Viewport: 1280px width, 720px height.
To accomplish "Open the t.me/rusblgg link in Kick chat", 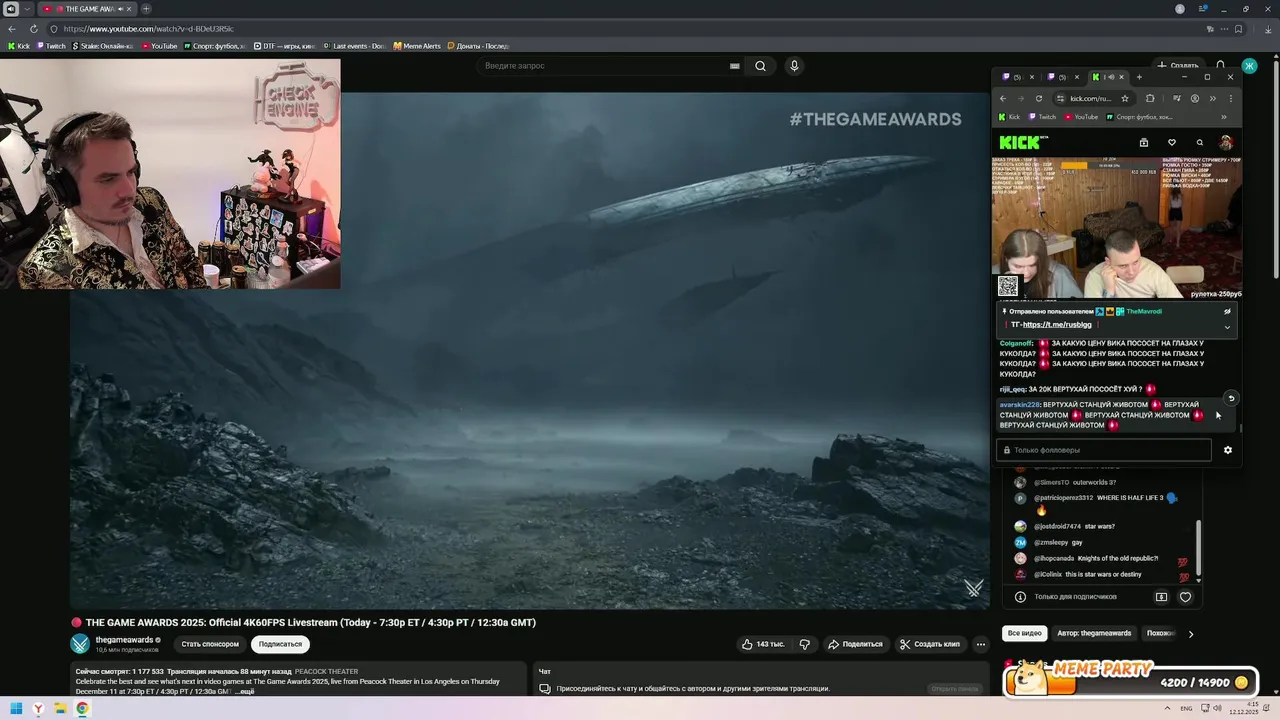I will [x=1056, y=325].
